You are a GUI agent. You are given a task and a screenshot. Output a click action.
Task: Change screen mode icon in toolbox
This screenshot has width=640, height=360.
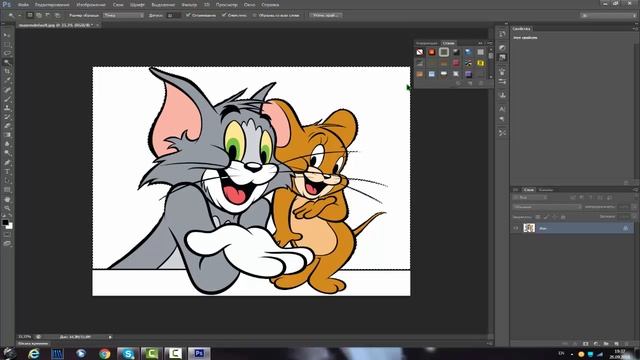pos(7,243)
